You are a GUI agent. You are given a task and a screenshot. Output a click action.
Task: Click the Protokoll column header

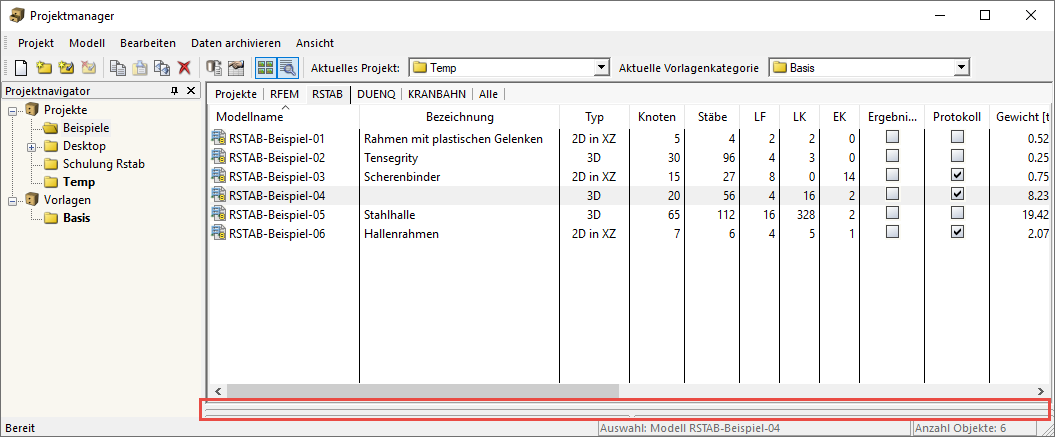tap(957, 116)
